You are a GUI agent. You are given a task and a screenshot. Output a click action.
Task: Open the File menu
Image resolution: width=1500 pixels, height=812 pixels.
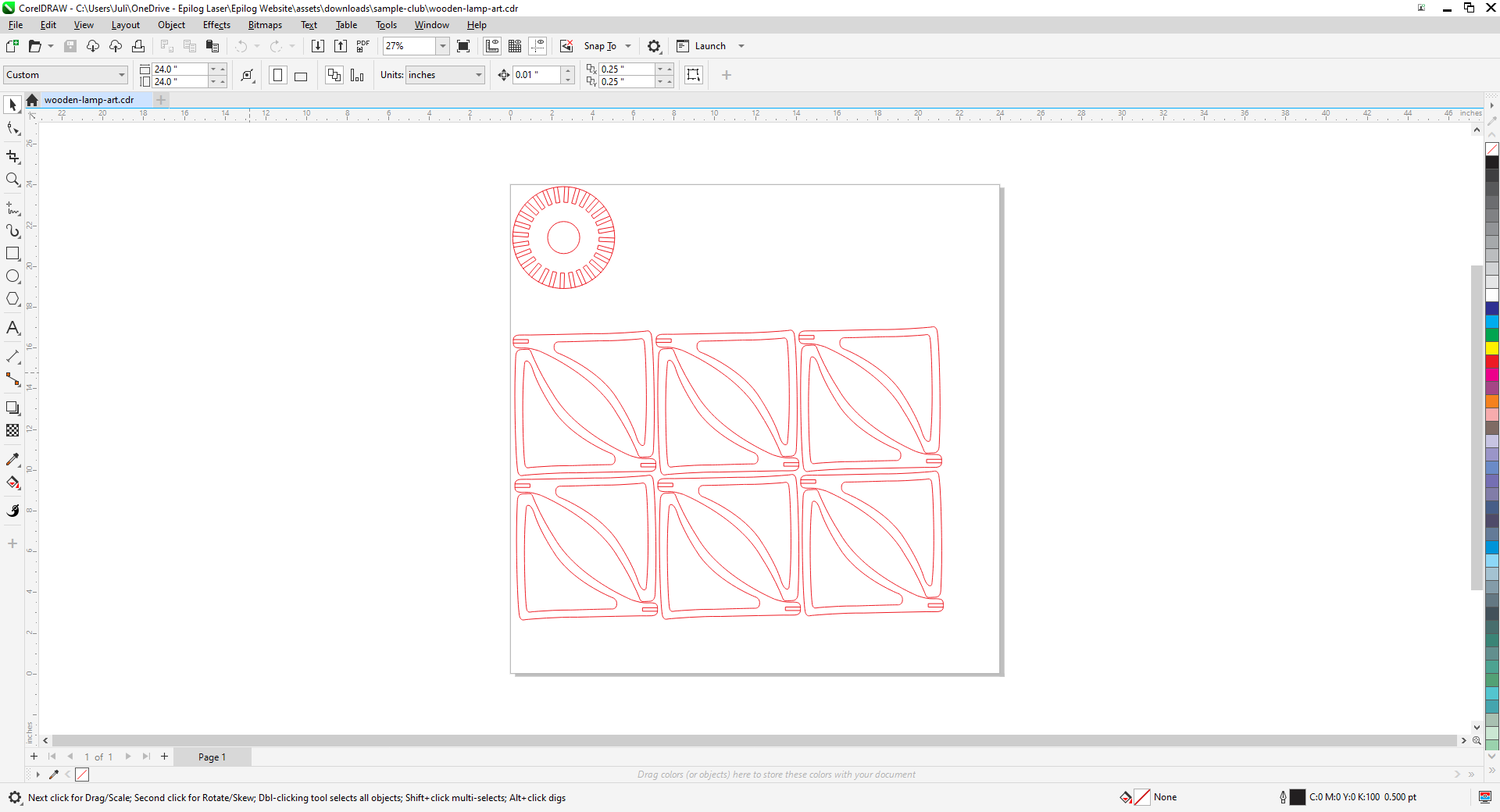(x=16, y=25)
